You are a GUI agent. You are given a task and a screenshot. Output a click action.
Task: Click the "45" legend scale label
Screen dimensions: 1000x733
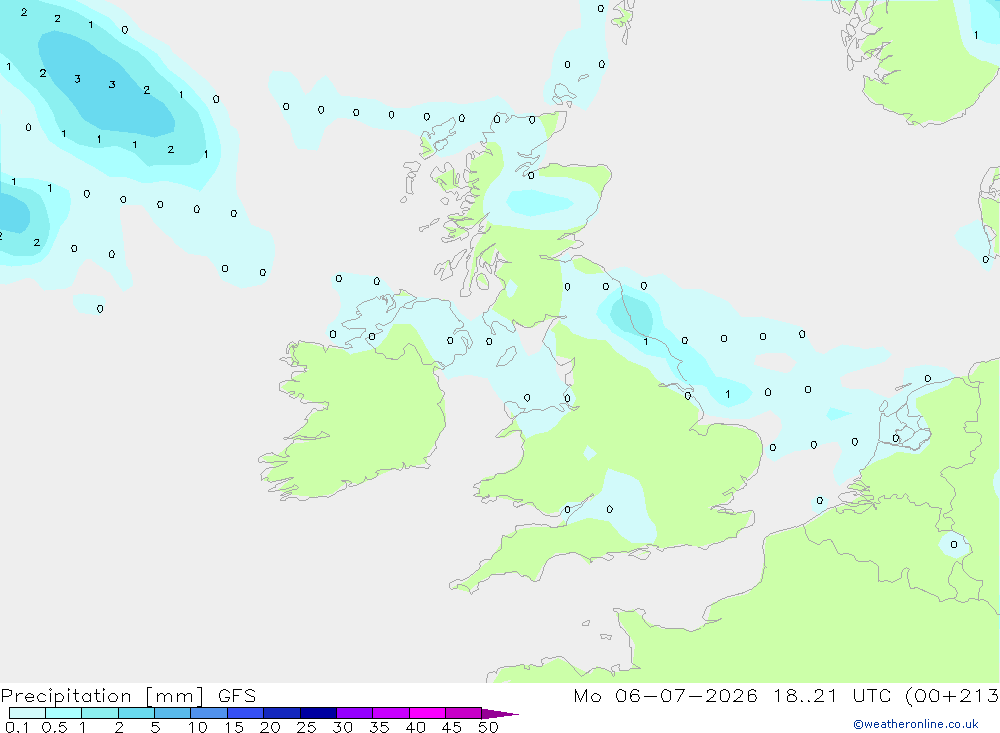pos(452,727)
